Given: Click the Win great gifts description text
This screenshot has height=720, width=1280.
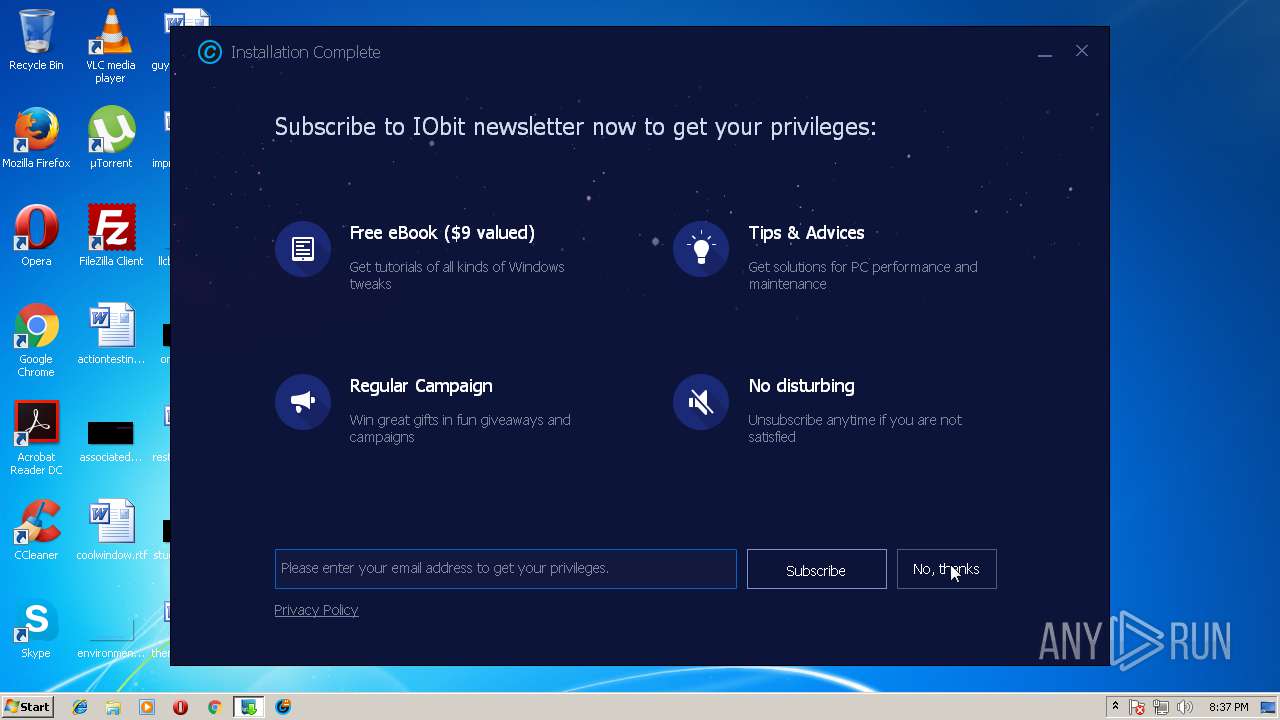Looking at the screenshot, I should coord(460,428).
